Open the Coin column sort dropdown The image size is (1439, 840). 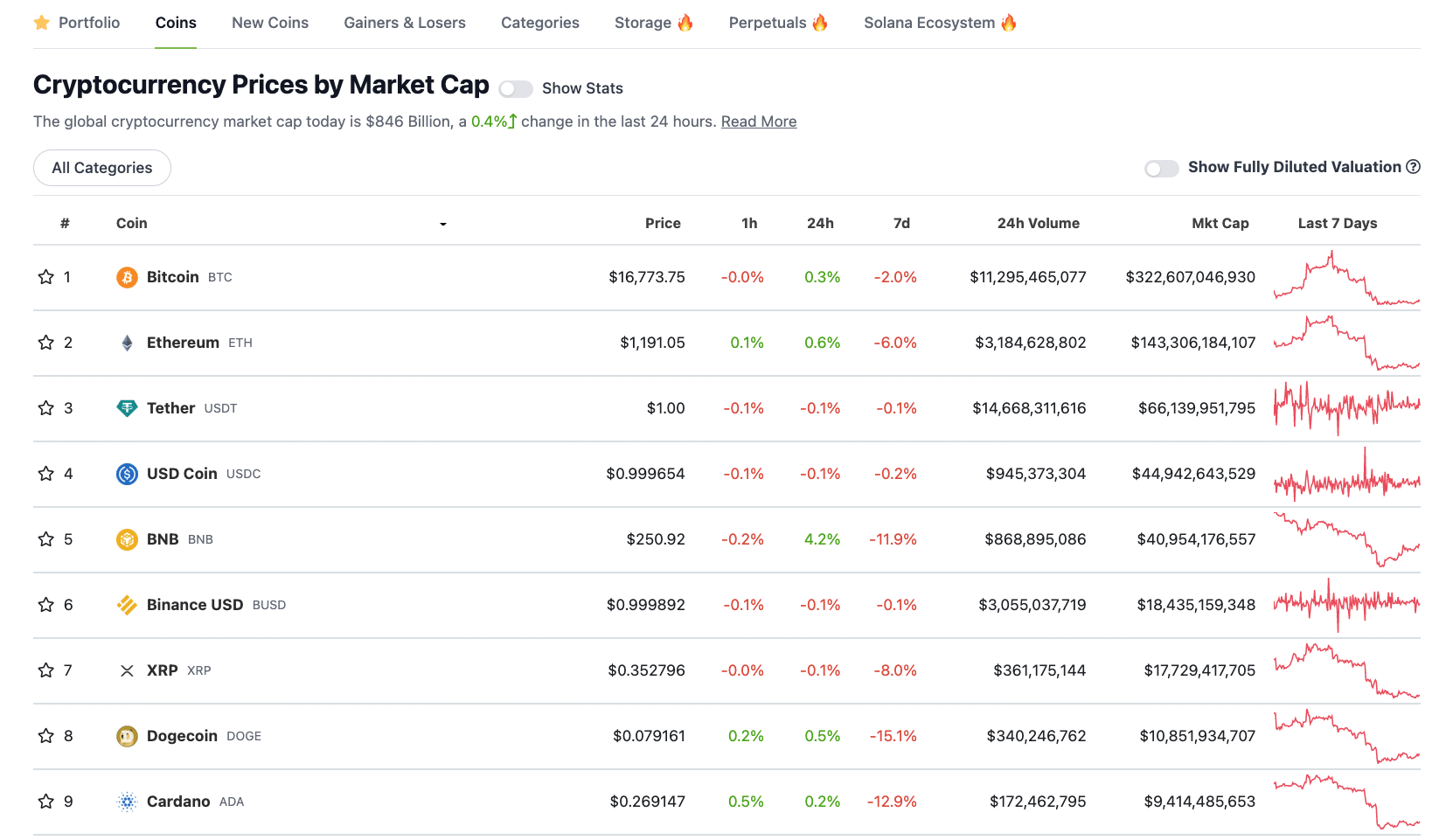(x=443, y=224)
